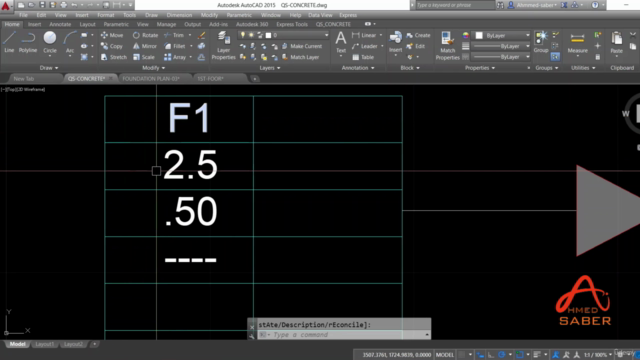Toggle MODEL space button in status bar
This screenshot has width=640, height=360.
coord(444,355)
